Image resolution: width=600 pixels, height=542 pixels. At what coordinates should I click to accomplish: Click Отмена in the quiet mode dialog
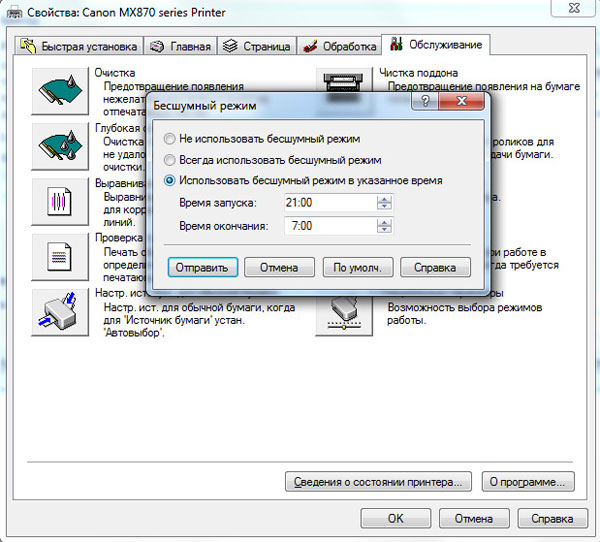pyautogui.click(x=279, y=267)
